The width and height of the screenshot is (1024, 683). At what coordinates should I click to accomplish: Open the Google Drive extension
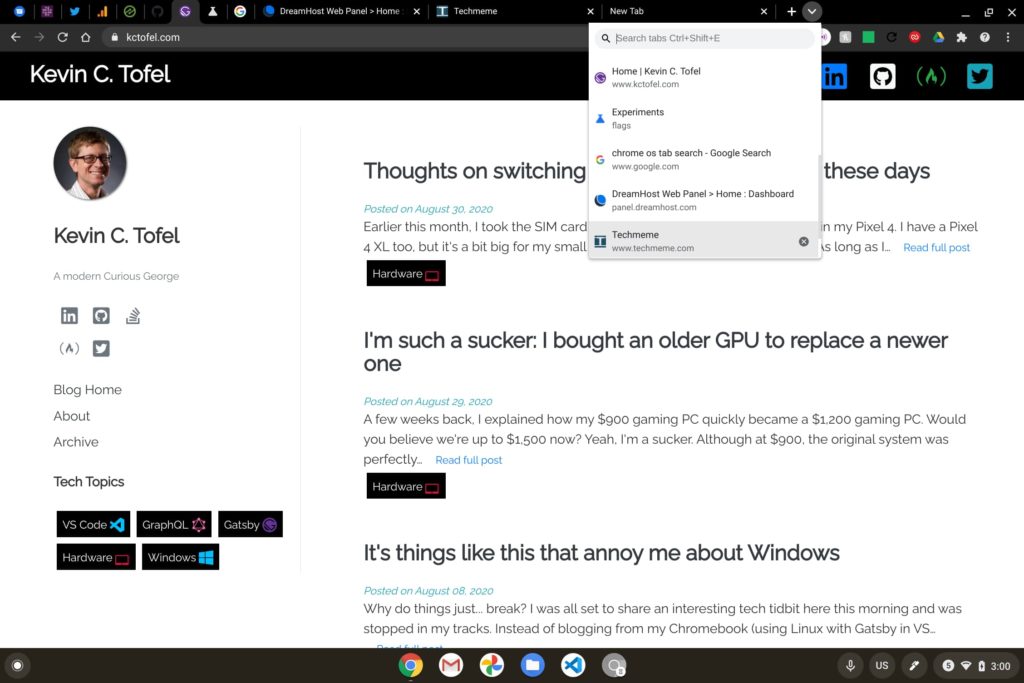[x=938, y=37]
